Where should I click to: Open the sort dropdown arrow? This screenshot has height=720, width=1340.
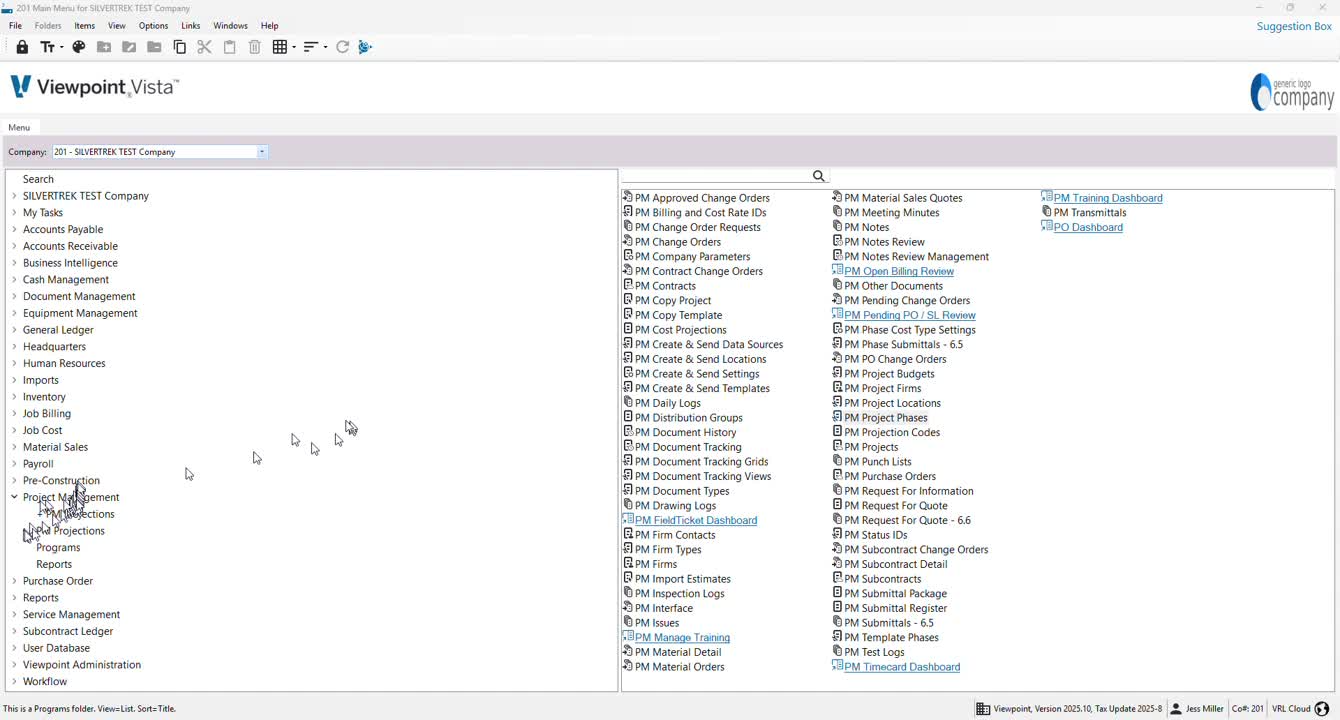click(x=325, y=47)
